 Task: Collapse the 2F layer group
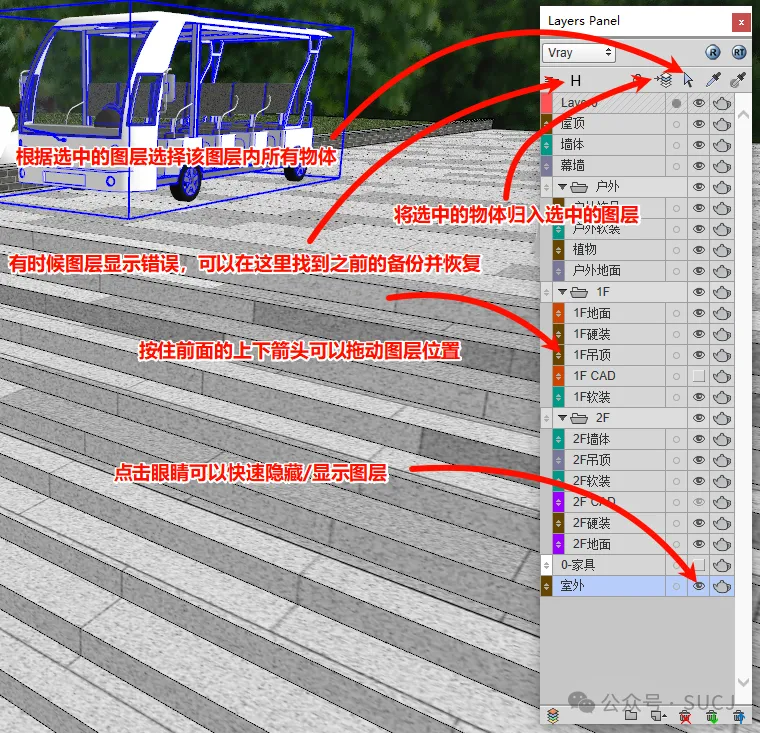(x=562, y=418)
